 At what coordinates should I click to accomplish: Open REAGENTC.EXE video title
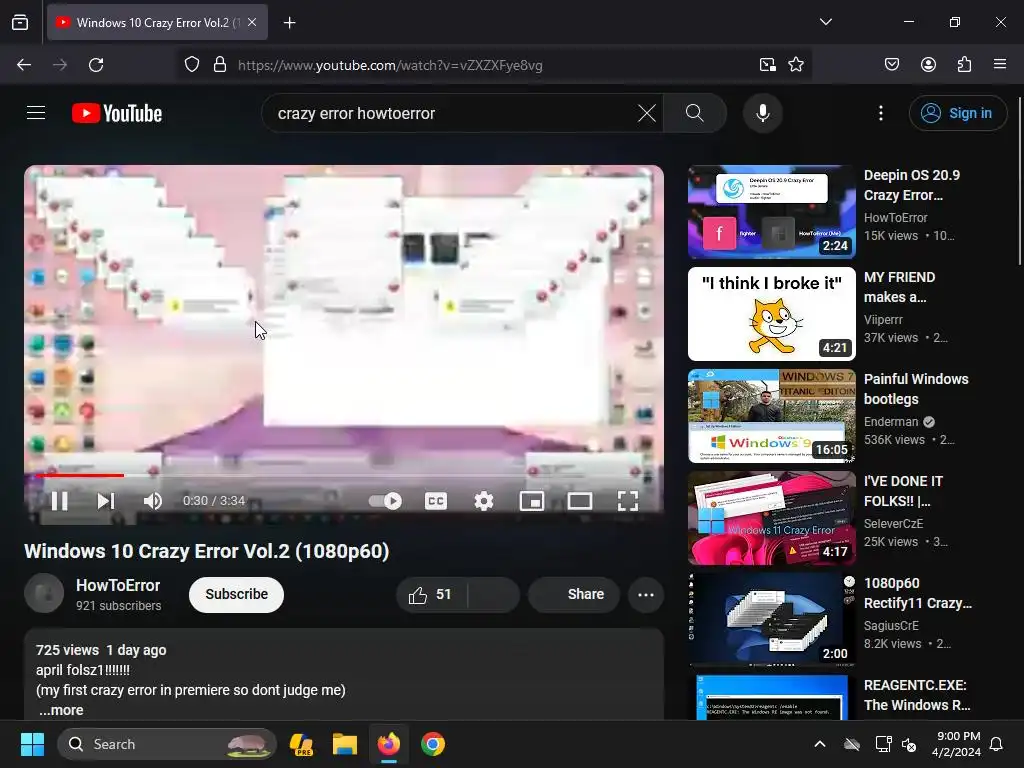(x=917, y=695)
